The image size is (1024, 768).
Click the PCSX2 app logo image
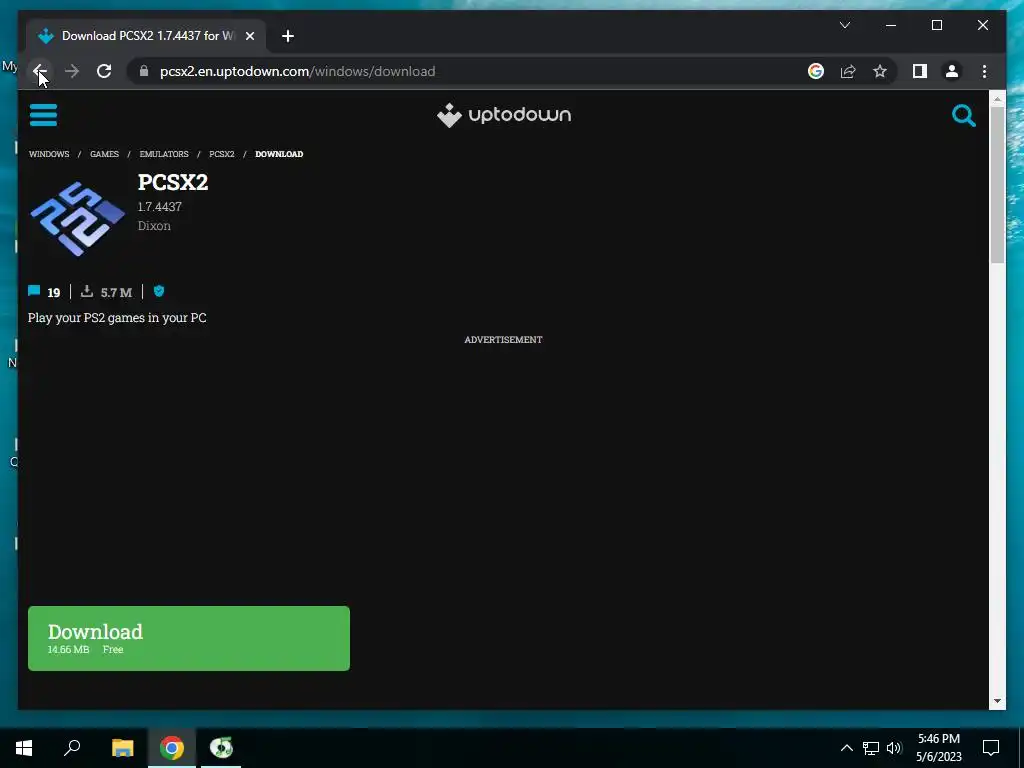point(77,219)
